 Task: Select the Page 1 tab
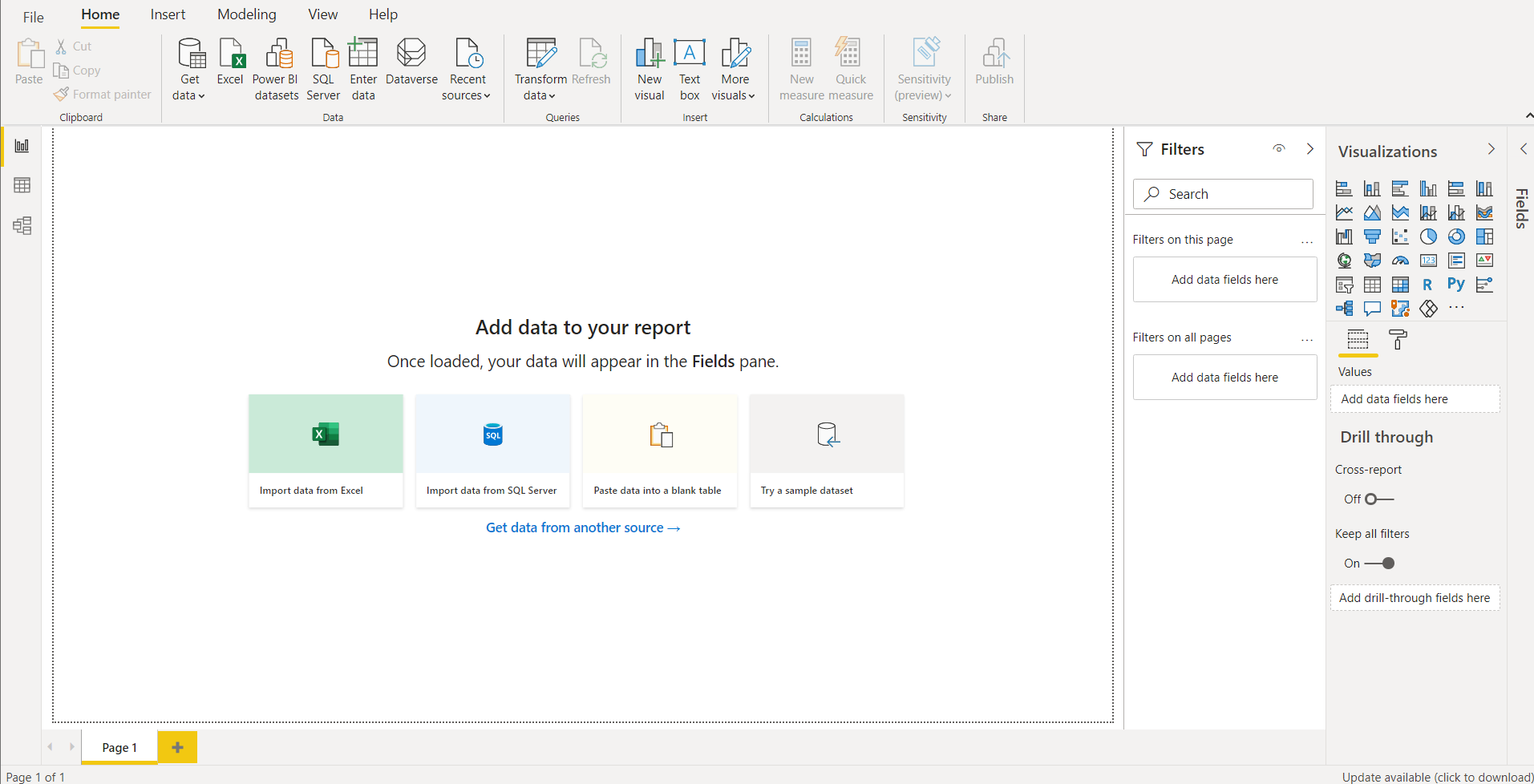coord(119,747)
